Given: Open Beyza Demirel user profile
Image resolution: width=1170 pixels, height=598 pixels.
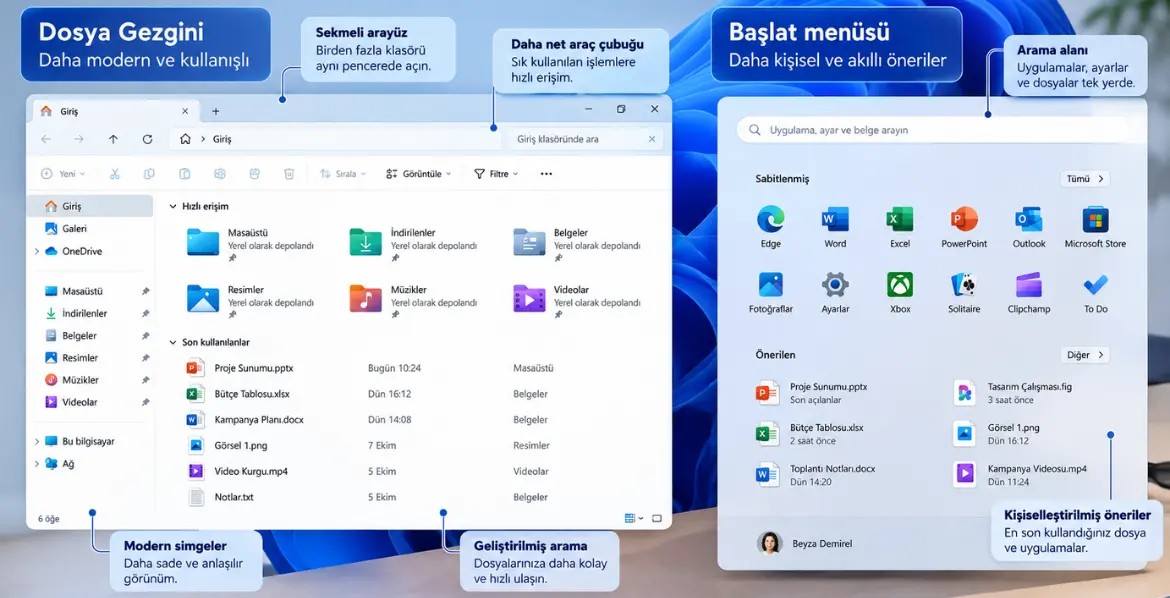Looking at the screenshot, I should pyautogui.click(x=804, y=544).
